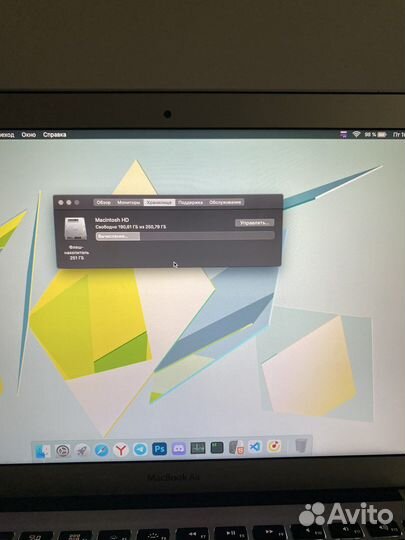Click the 251 ГБ flash storage label

point(76,258)
